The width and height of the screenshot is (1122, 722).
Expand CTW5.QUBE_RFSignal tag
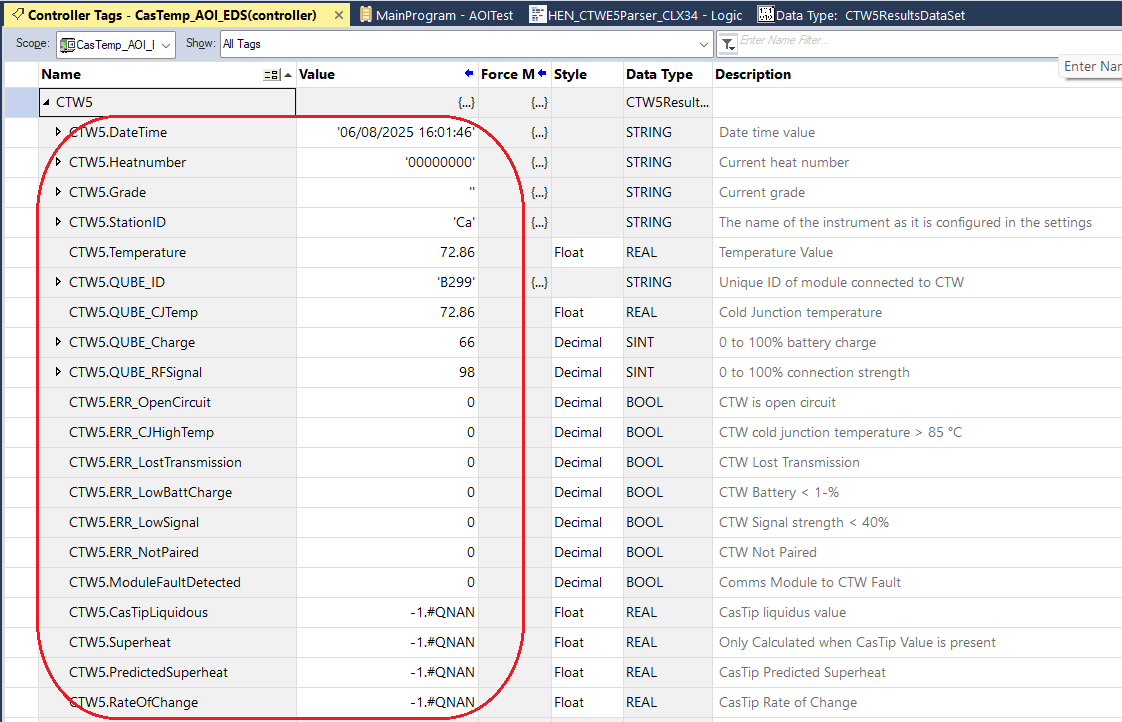coord(59,373)
